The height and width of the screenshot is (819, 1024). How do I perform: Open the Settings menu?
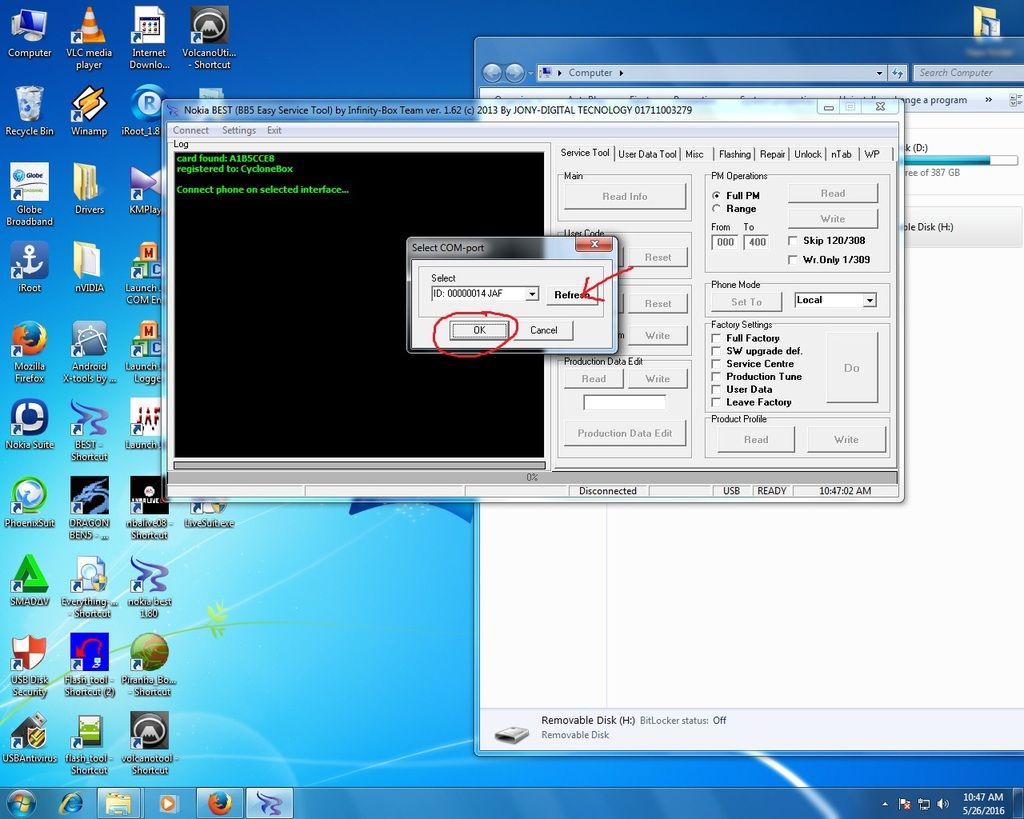[x=239, y=130]
